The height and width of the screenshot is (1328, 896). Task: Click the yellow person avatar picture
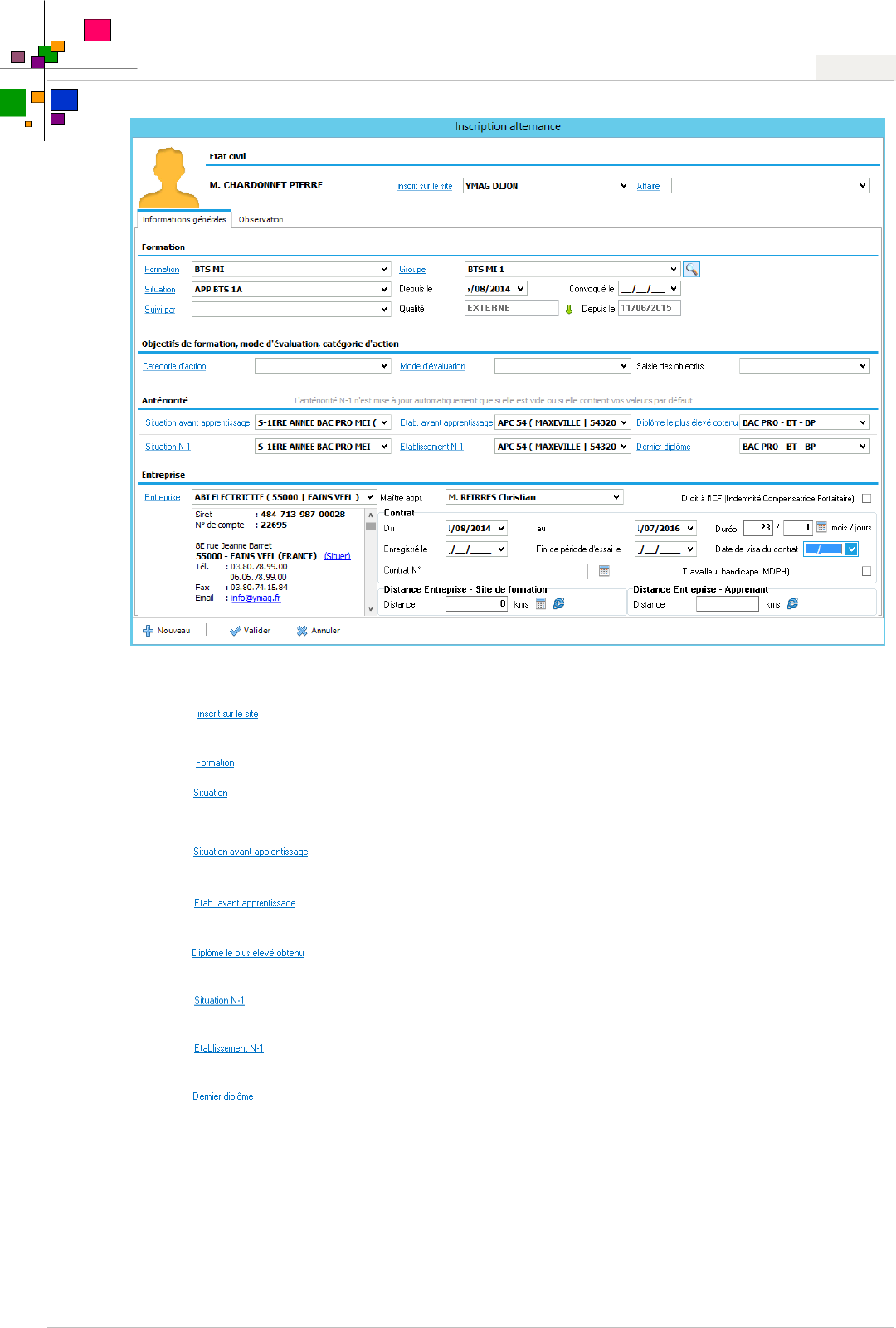(x=169, y=177)
